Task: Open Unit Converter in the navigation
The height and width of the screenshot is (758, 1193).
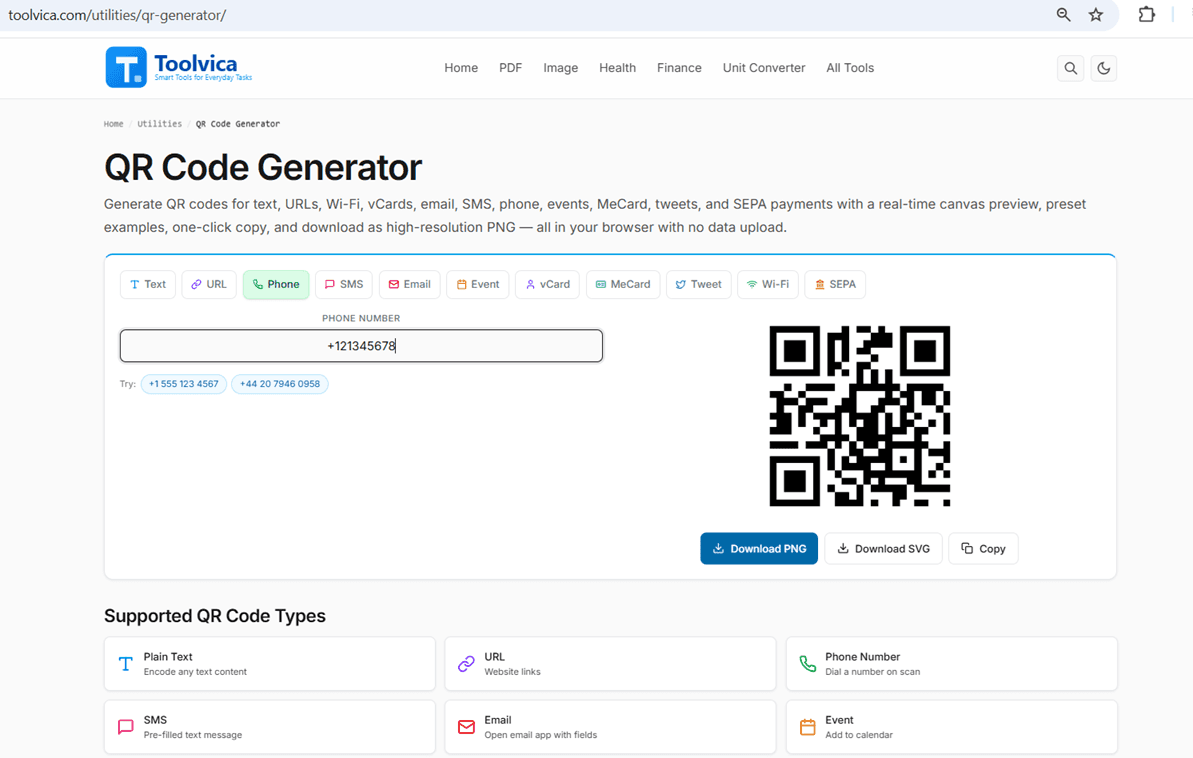Action: coord(764,68)
